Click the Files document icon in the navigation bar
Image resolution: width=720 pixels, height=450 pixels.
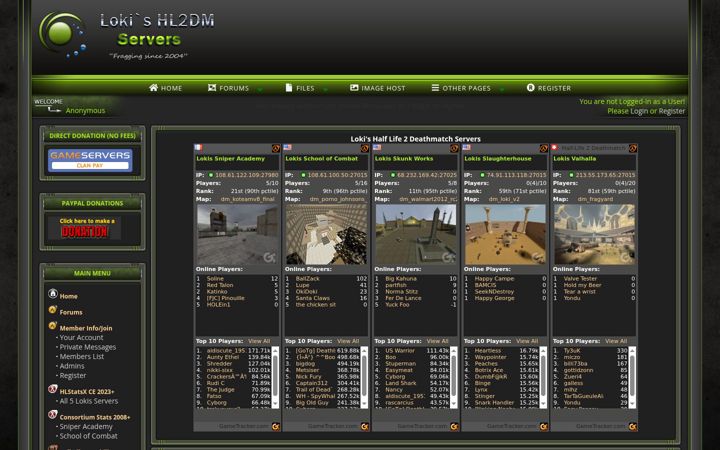click(289, 88)
